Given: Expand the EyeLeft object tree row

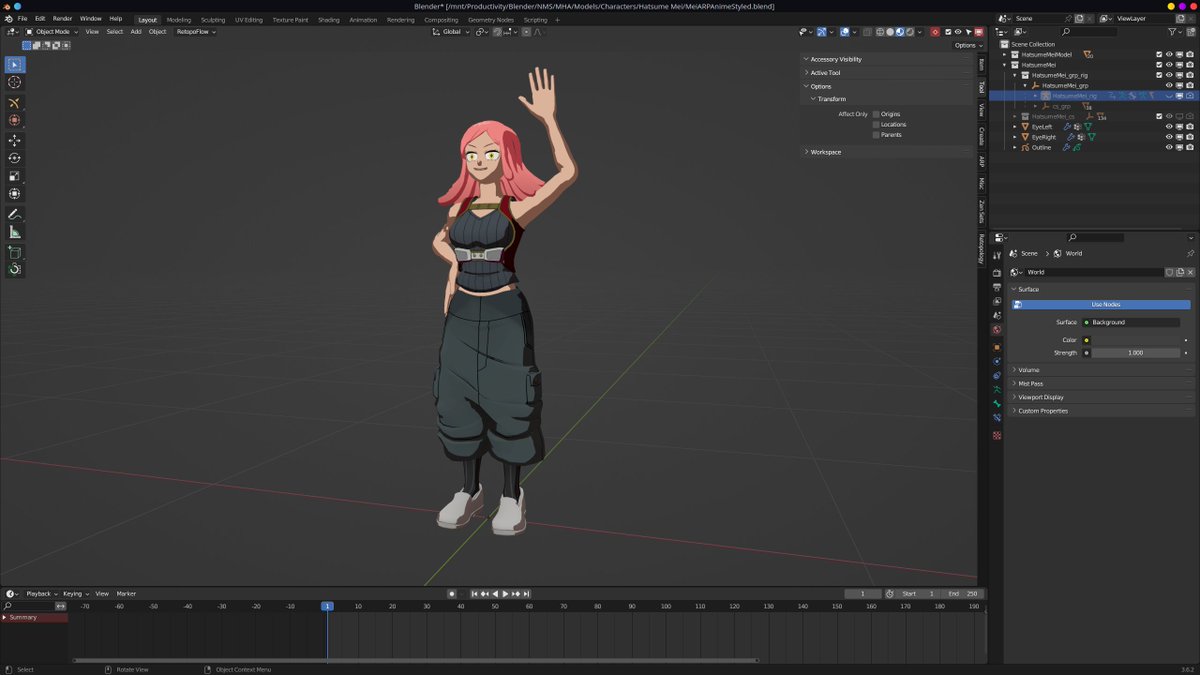Looking at the screenshot, I should pos(1015,127).
